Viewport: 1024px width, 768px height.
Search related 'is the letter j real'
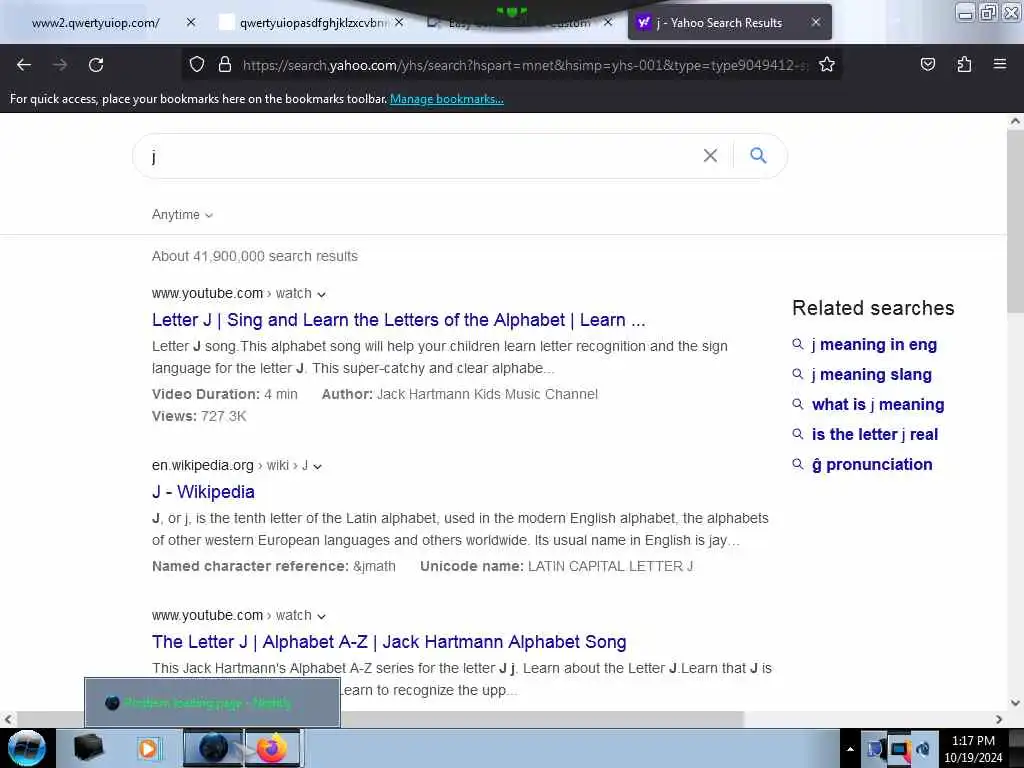pyautogui.click(x=875, y=434)
